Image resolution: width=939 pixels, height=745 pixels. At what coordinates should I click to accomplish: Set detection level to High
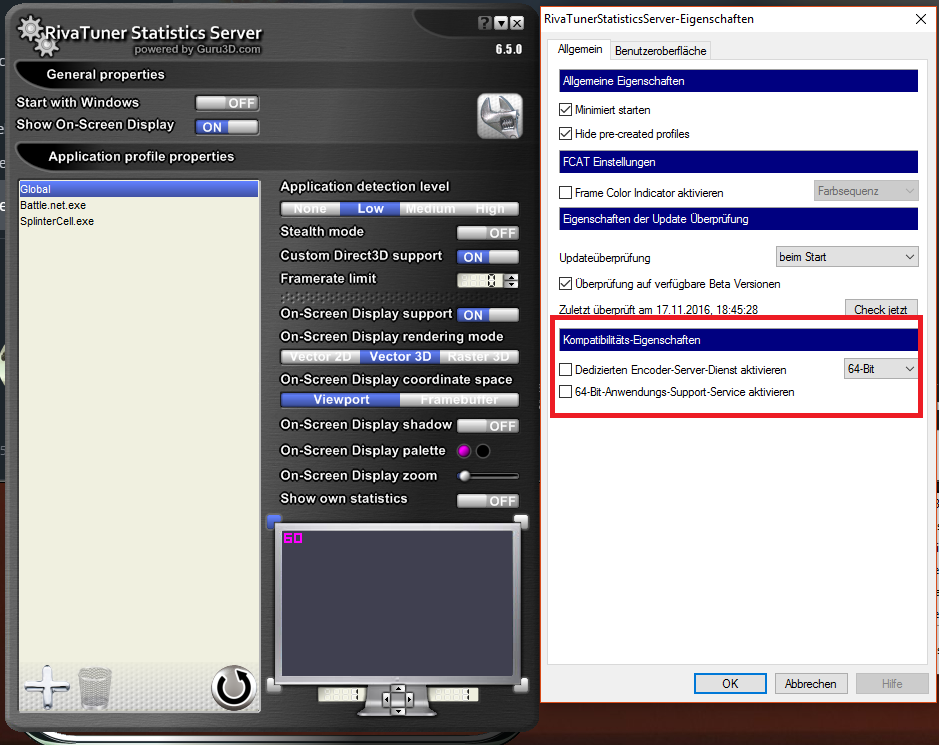pyautogui.click(x=490, y=209)
